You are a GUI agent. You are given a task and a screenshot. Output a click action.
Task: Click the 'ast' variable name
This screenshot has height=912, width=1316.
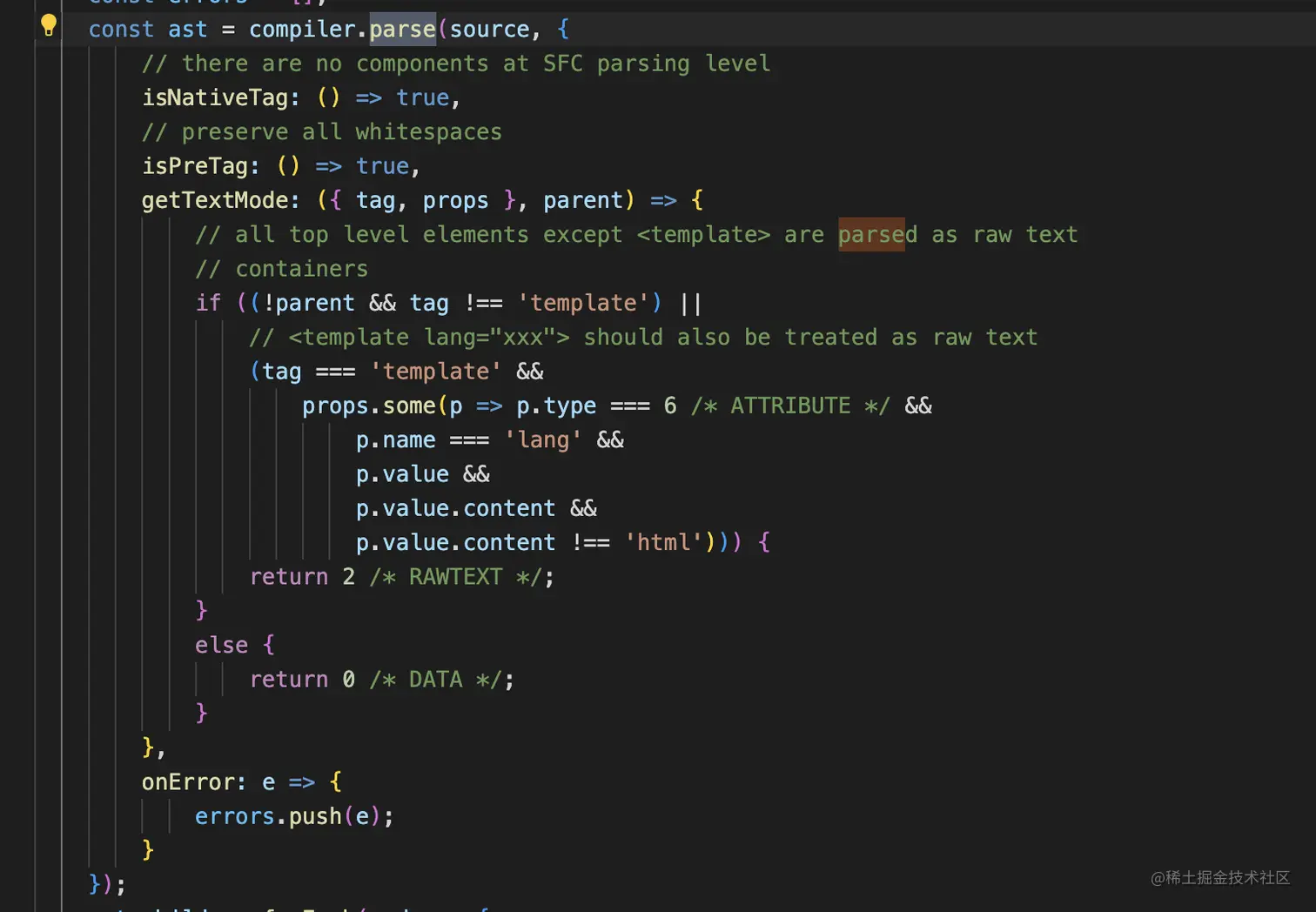point(188,30)
